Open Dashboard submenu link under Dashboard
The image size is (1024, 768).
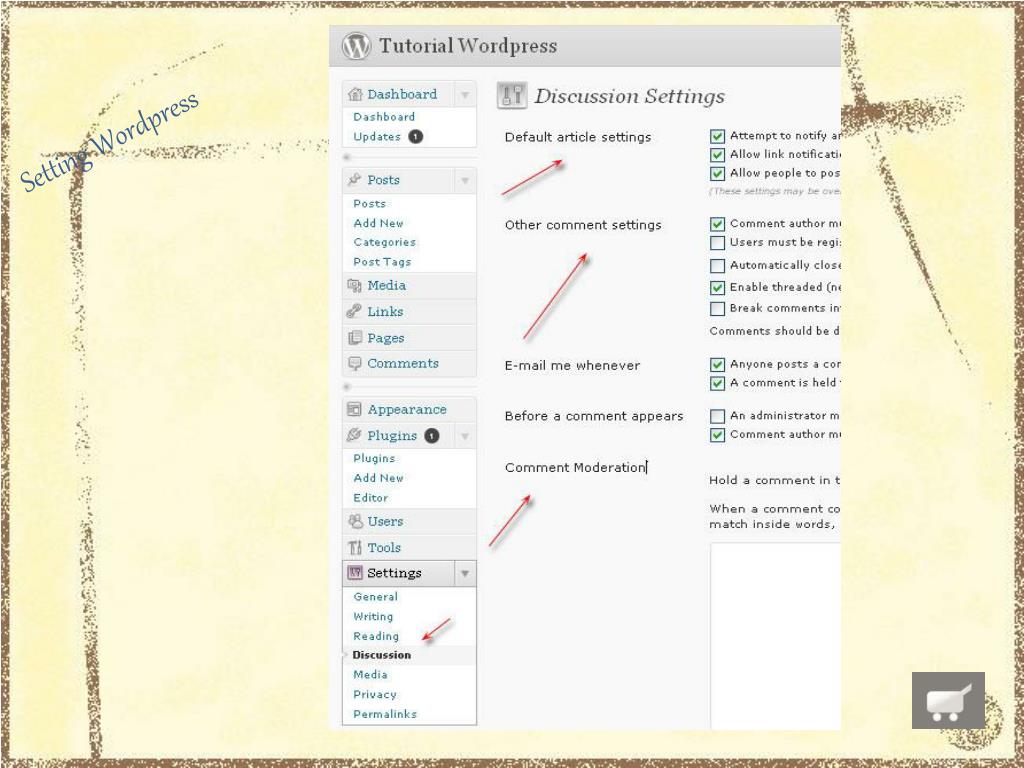click(x=384, y=117)
